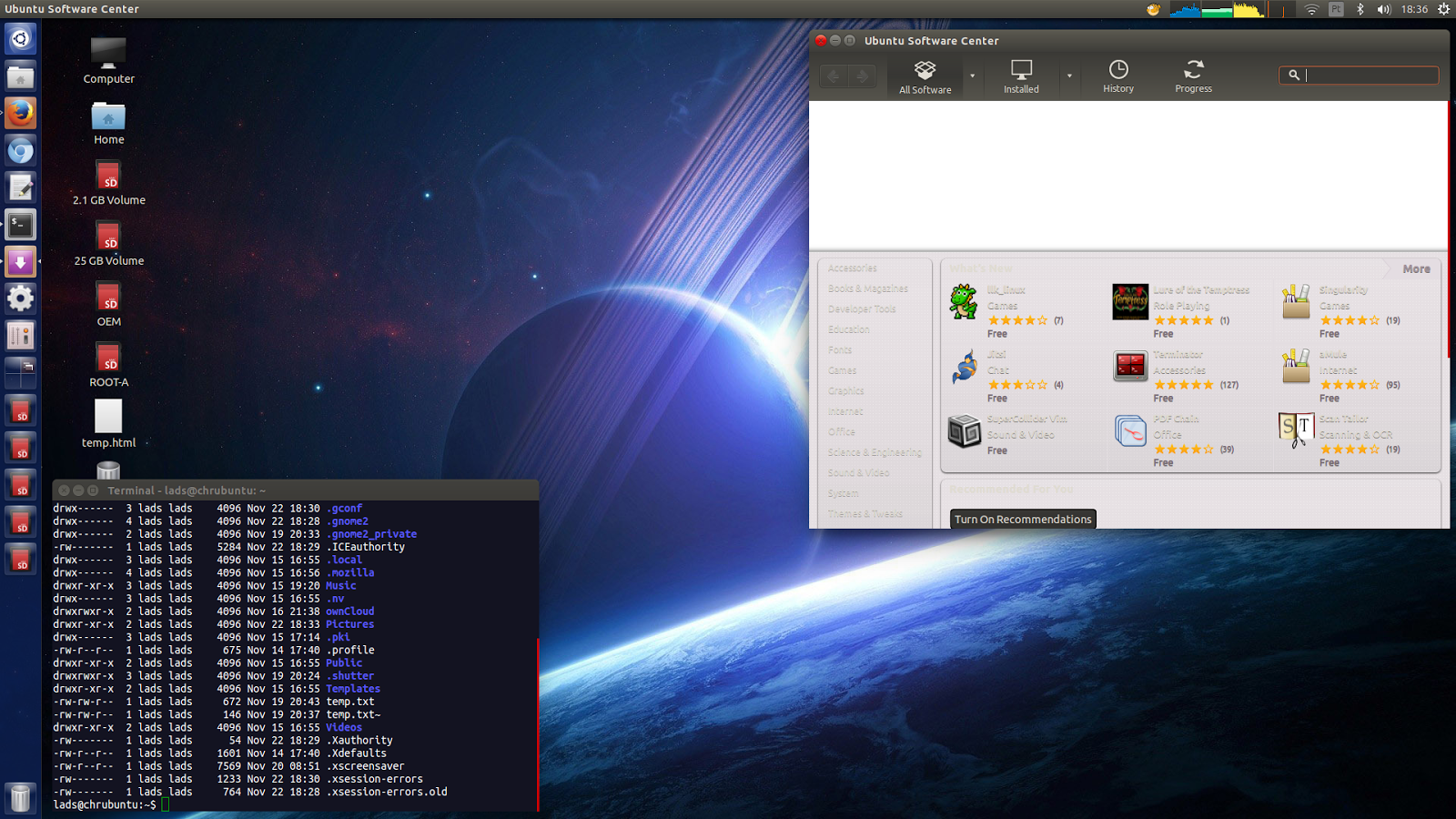The width and height of the screenshot is (1456, 819).
Task: Switch to the All Software view
Action: coord(925,76)
